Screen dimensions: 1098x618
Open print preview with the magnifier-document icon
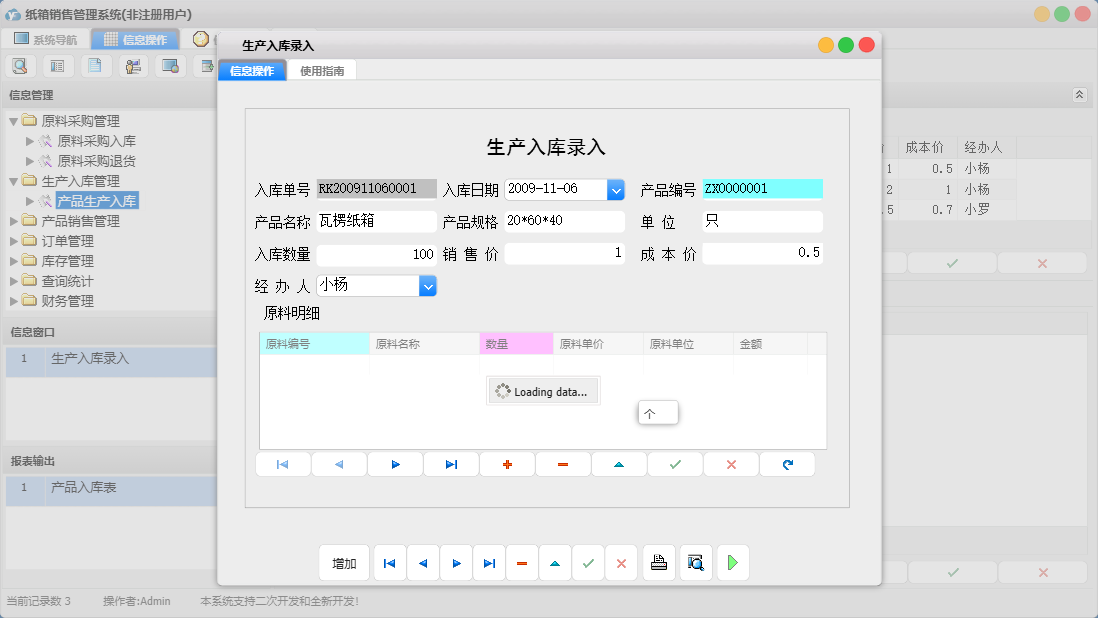click(696, 562)
